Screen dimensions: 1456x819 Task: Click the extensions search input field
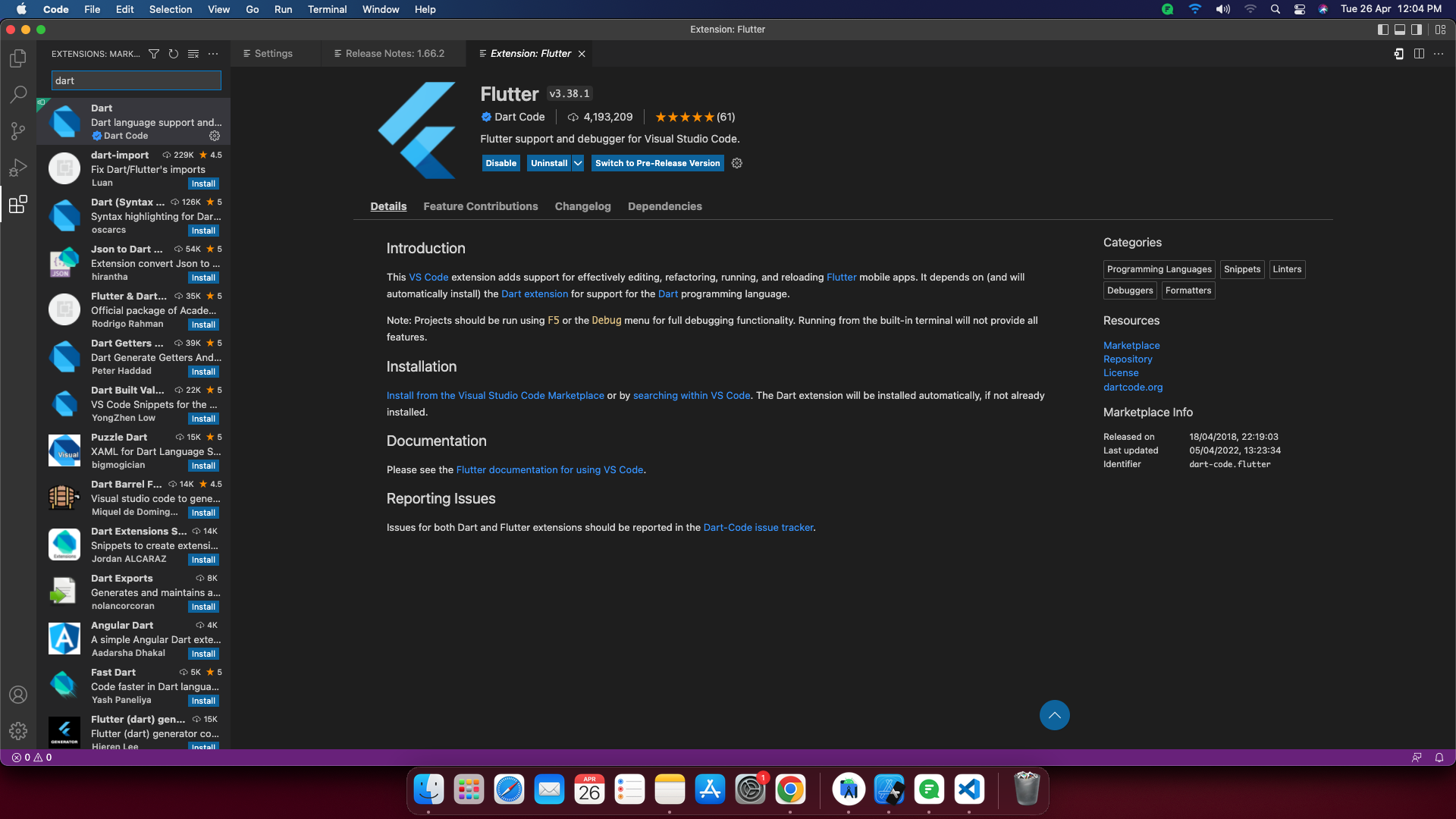136,80
